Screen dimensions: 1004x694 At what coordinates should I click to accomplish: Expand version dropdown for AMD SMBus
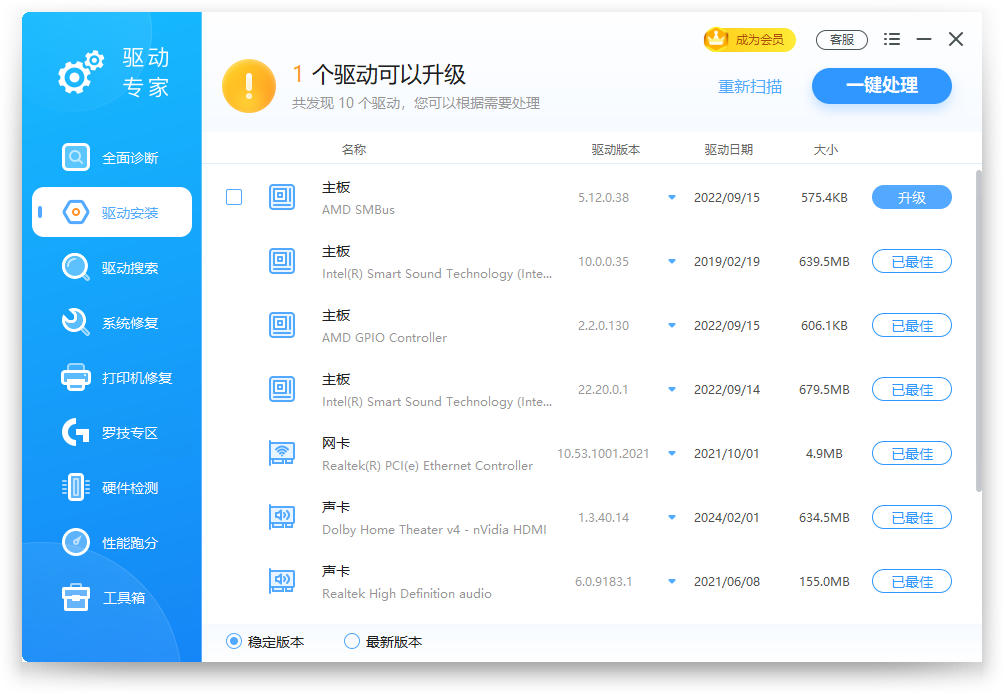tap(672, 198)
